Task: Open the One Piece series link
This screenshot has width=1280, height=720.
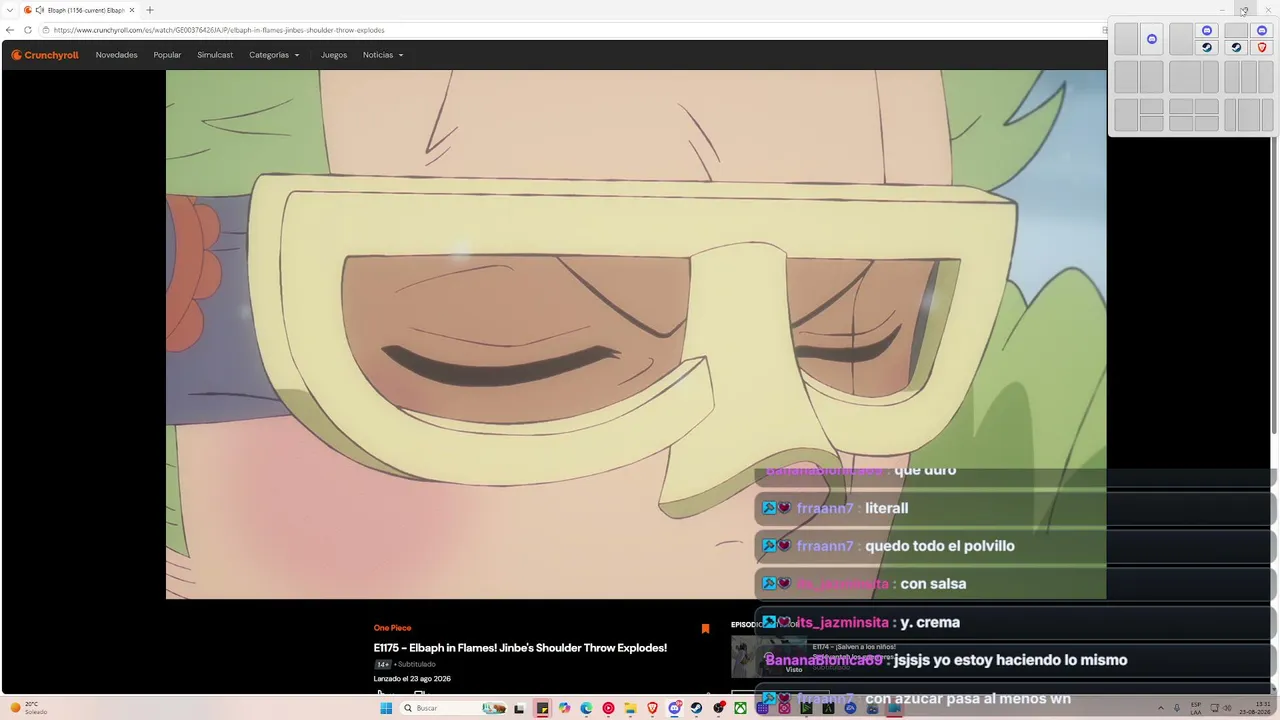Action: [392, 628]
